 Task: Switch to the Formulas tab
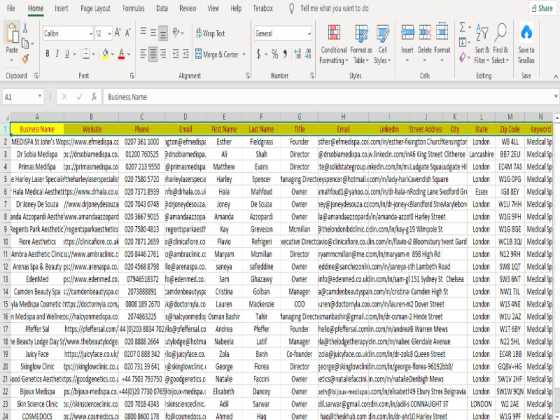[133, 8]
